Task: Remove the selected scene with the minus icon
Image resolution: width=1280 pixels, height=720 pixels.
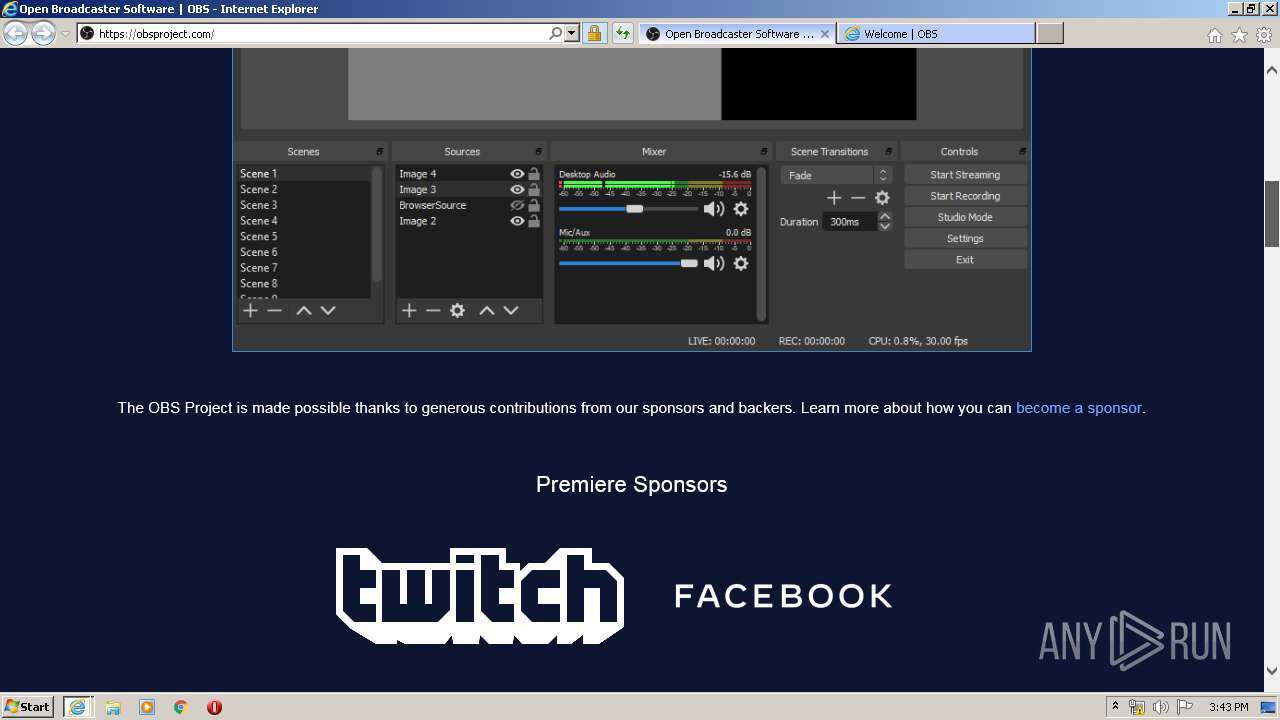Action: (274, 310)
